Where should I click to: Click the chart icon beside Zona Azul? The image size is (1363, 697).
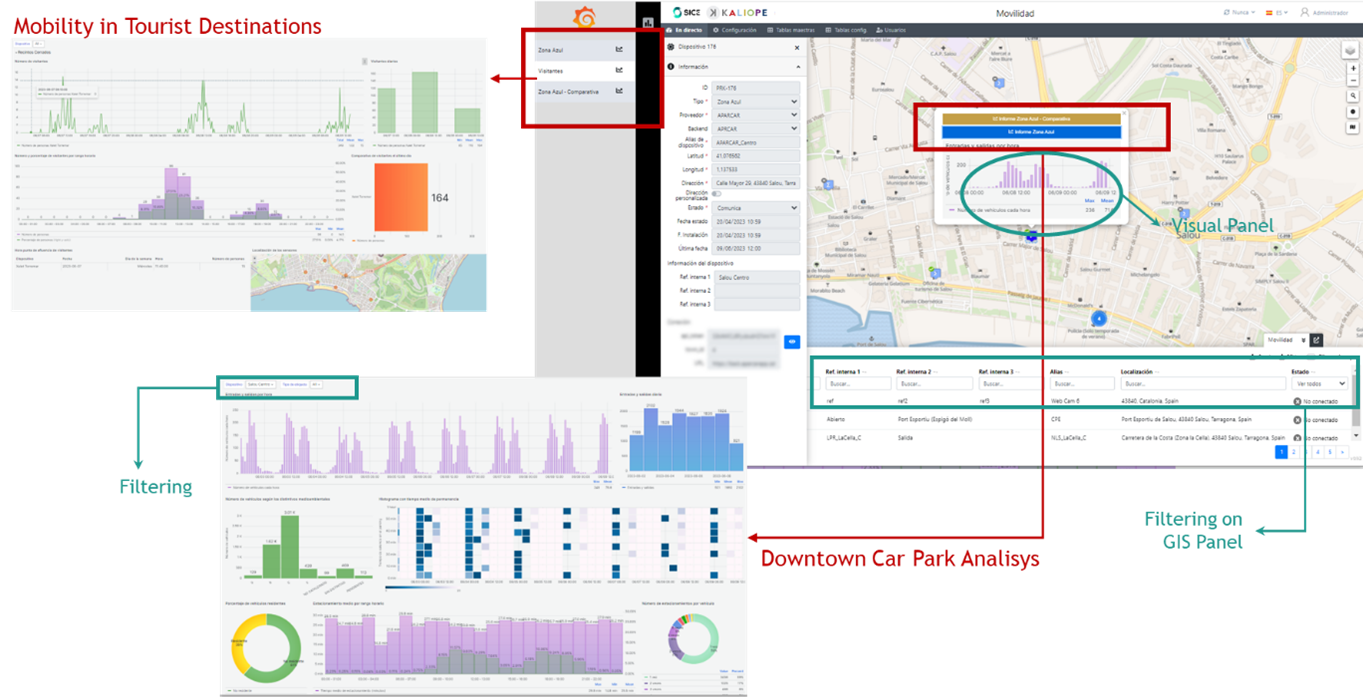pyautogui.click(x=619, y=49)
